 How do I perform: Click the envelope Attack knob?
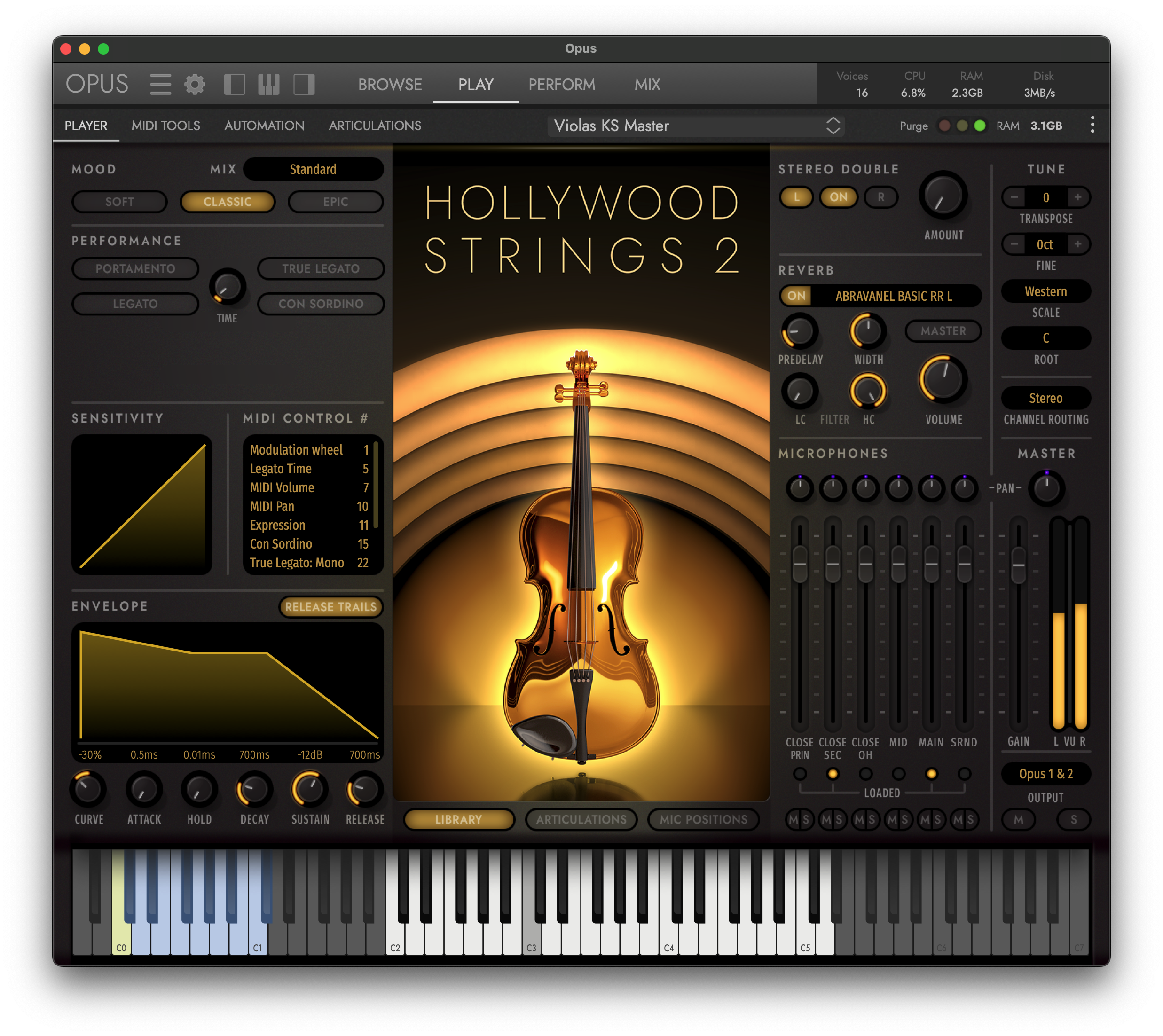click(143, 789)
